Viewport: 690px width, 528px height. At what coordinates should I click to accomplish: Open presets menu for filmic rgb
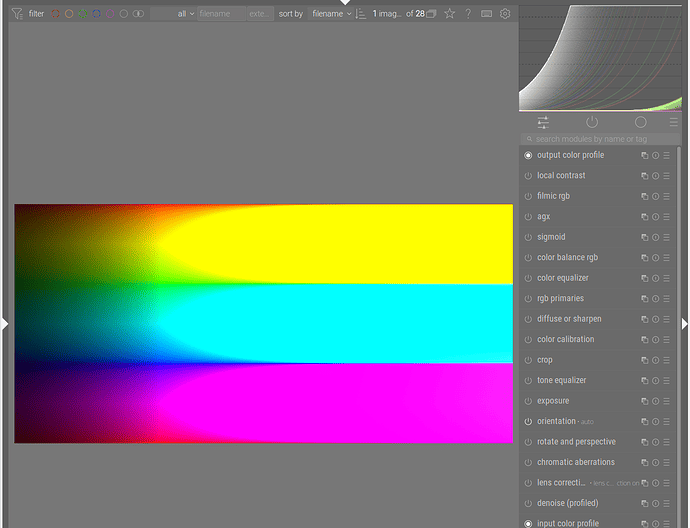click(x=667, y=196)
